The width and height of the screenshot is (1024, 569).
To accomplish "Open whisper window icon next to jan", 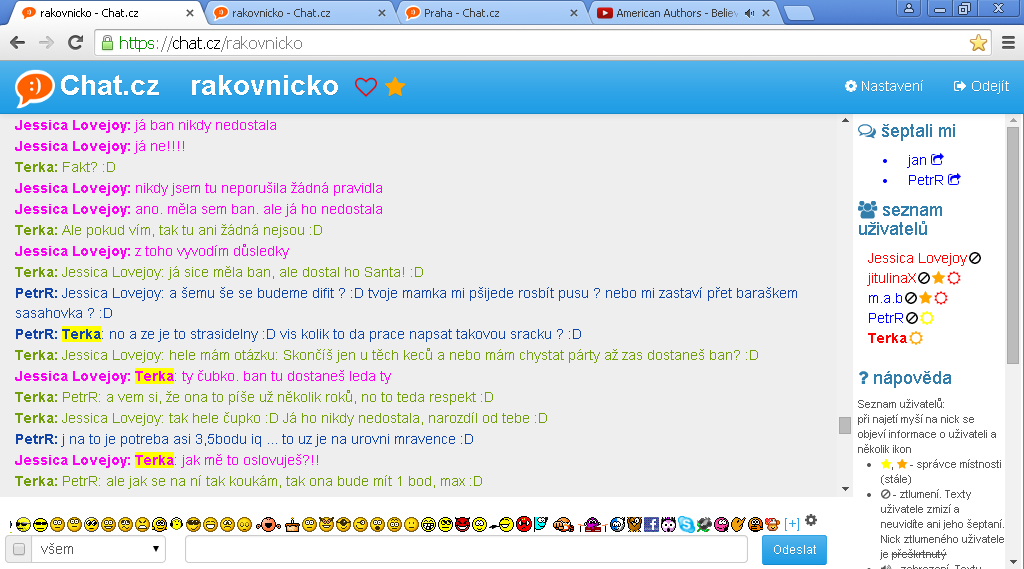I will click(x=937, y=159).
